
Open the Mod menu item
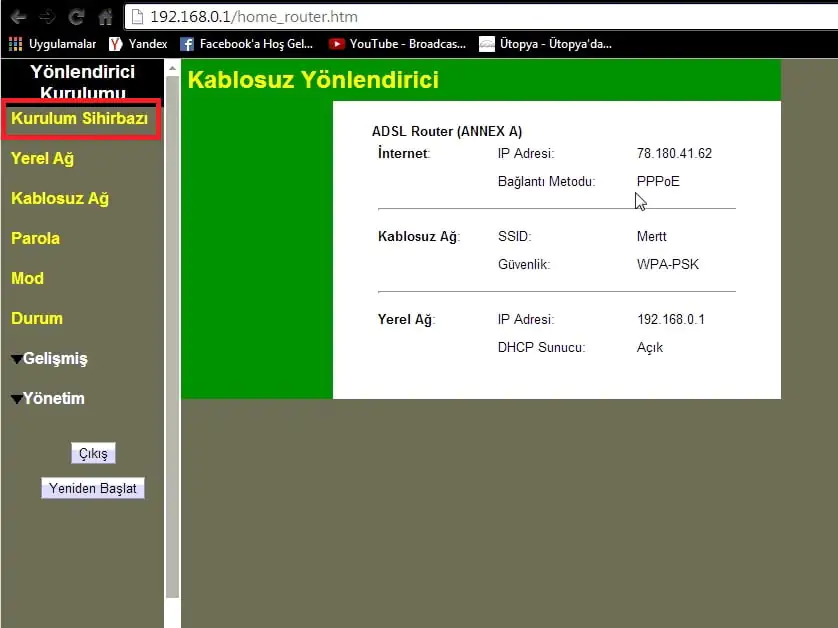click(27, 279)
